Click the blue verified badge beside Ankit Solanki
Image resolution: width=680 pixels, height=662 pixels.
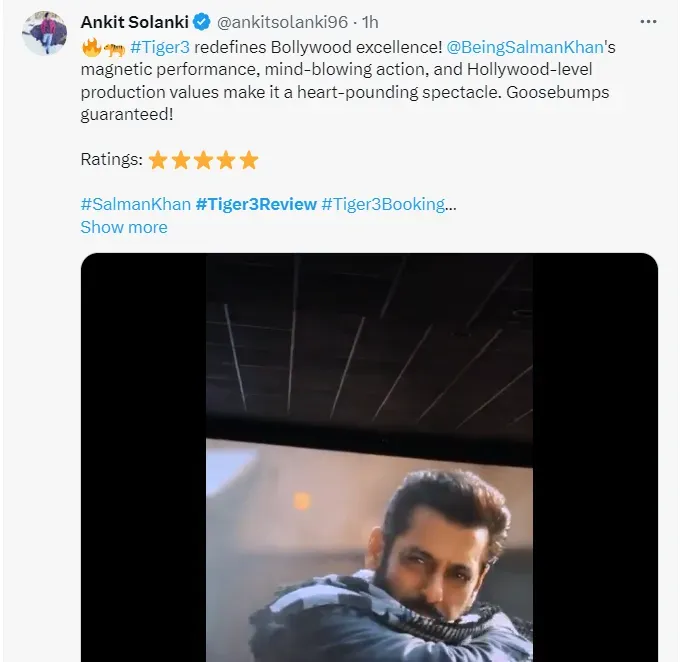[199, 21]
